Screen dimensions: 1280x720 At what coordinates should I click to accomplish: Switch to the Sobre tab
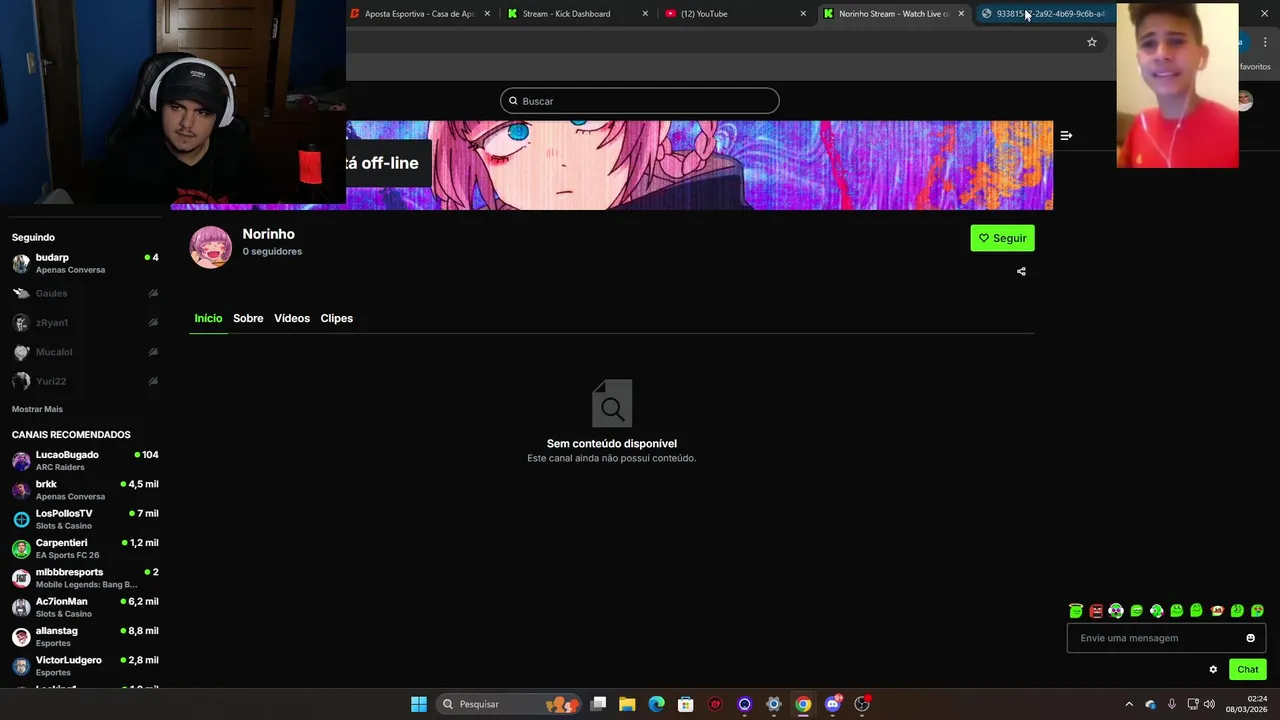(x=248, y=318)
